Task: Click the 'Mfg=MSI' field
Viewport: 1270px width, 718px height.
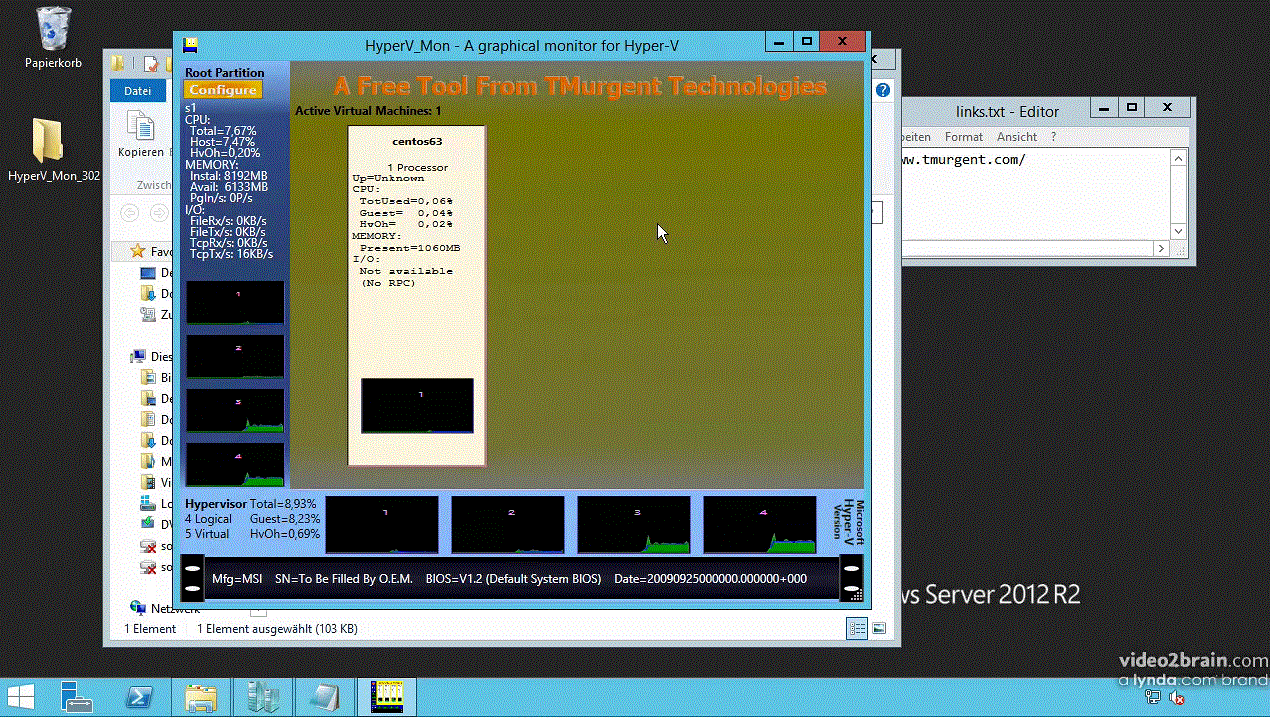Action: pos(237,579)
